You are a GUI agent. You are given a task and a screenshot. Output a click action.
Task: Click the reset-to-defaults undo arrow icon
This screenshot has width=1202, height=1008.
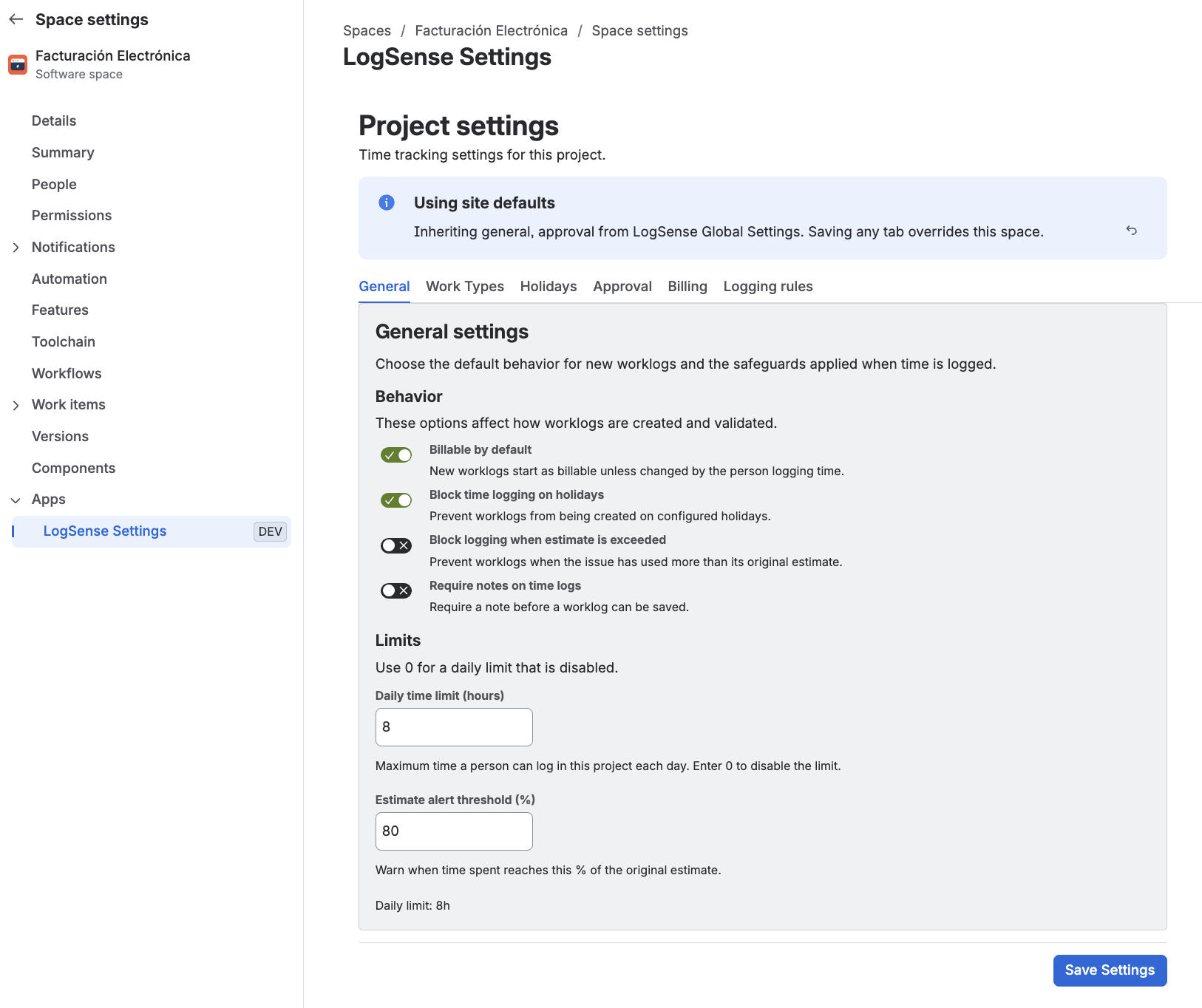pos(1131,231)
